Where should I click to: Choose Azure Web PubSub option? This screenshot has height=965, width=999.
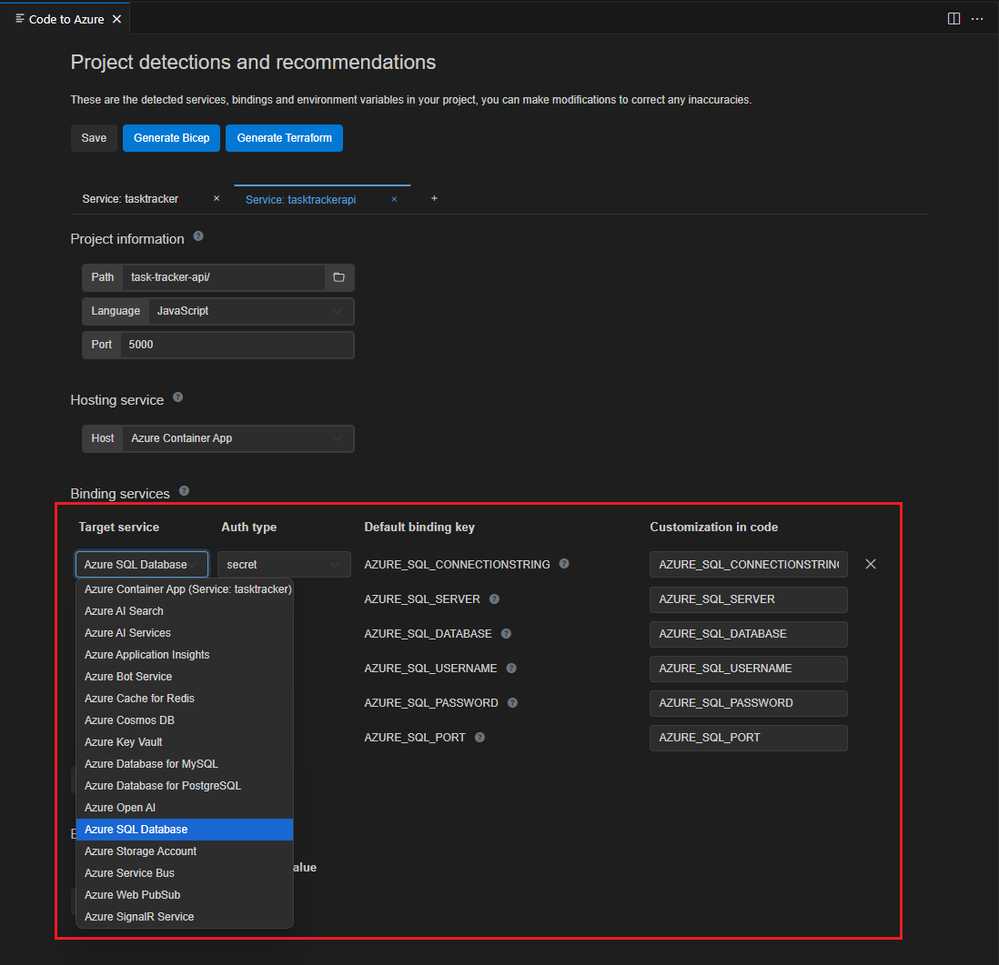click(185, 895)
